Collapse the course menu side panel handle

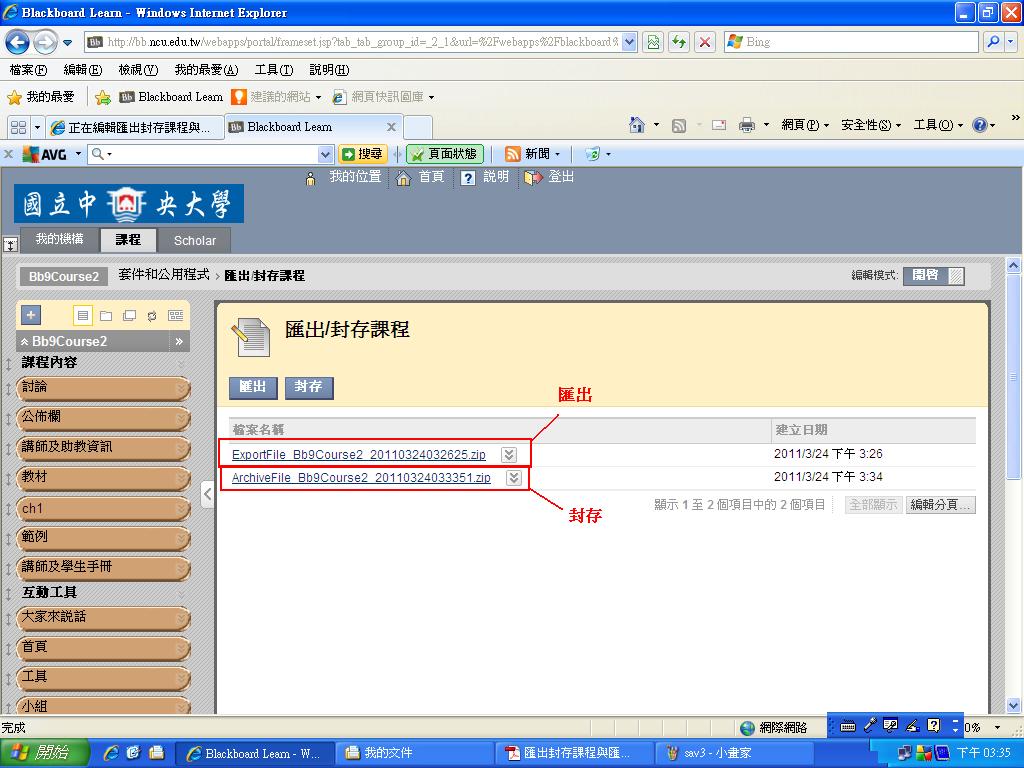point(207,496)
